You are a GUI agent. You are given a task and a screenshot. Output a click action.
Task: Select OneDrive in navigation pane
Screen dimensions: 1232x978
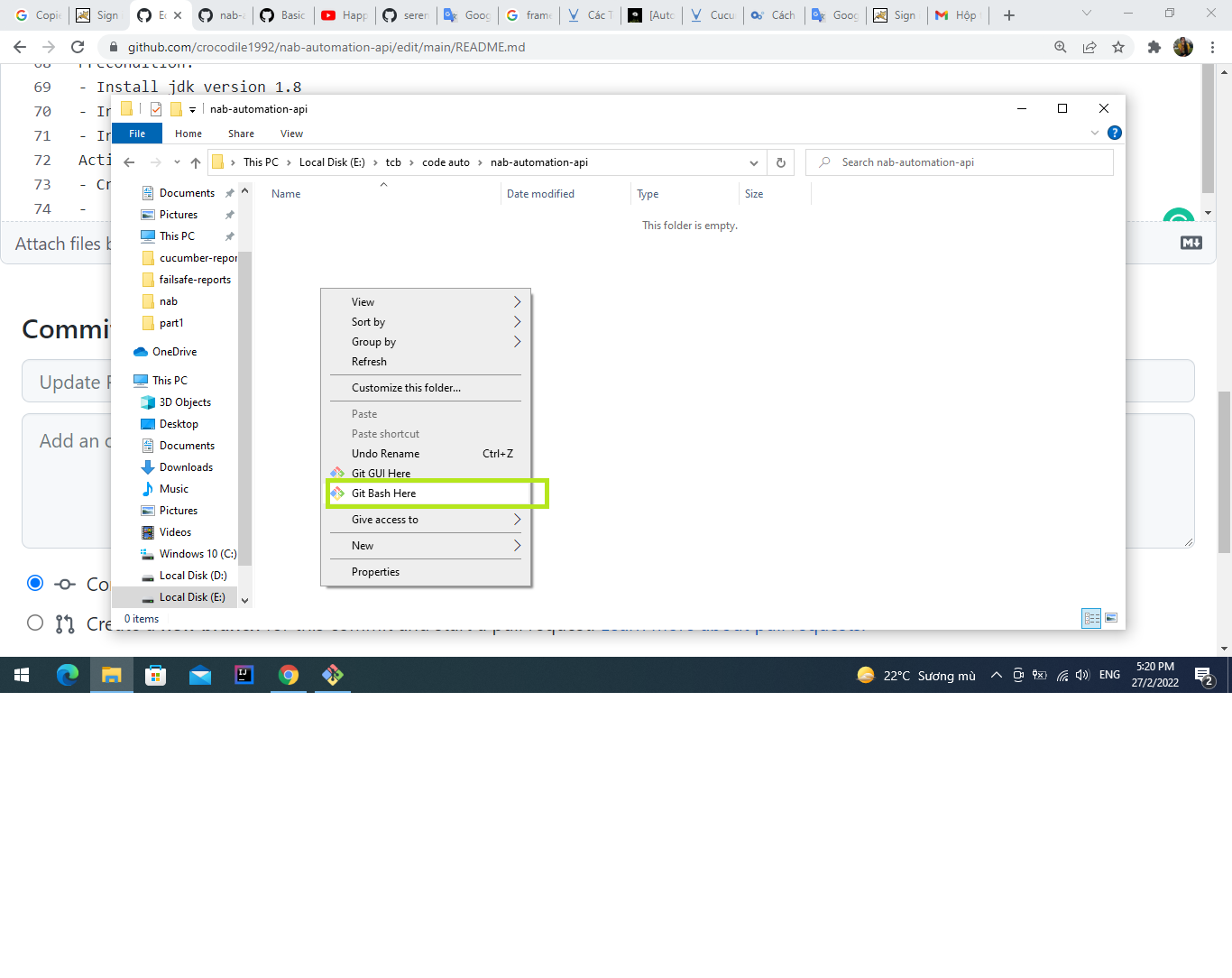pyautogui.click(x=174, y=352)
